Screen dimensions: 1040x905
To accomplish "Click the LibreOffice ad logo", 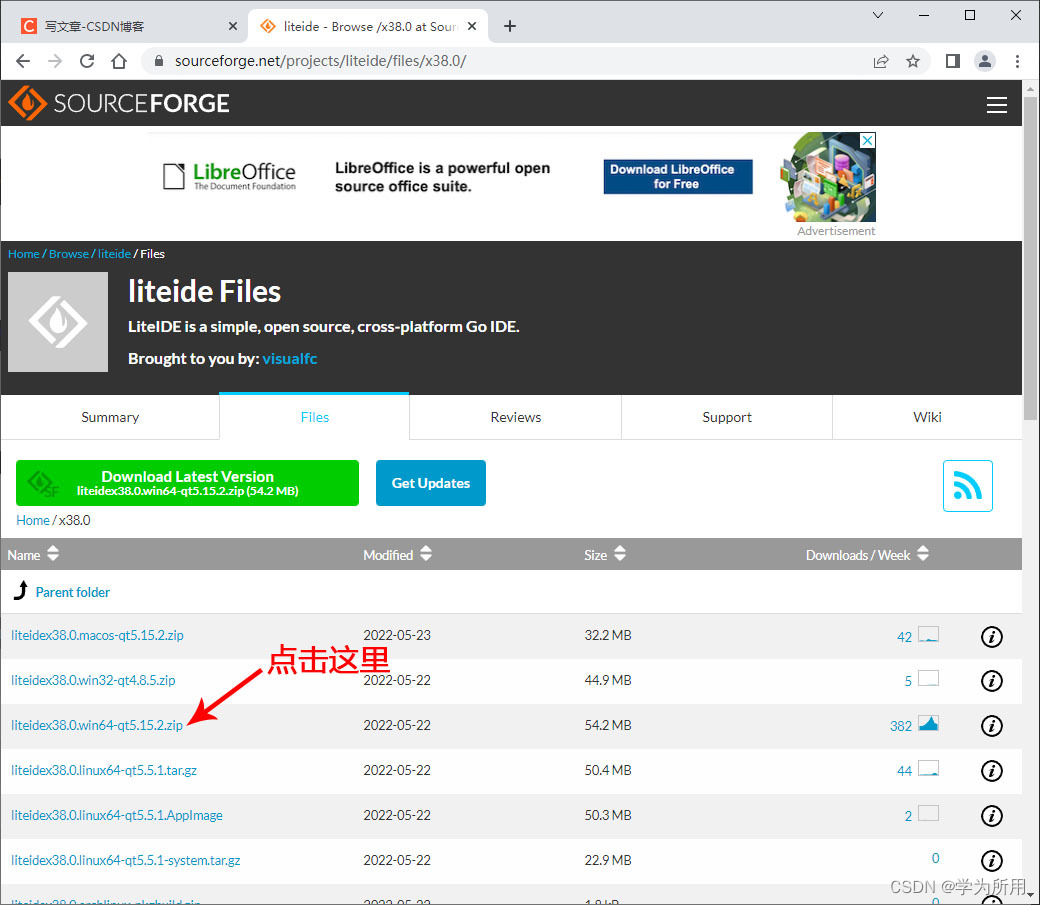I will [229, 176].
